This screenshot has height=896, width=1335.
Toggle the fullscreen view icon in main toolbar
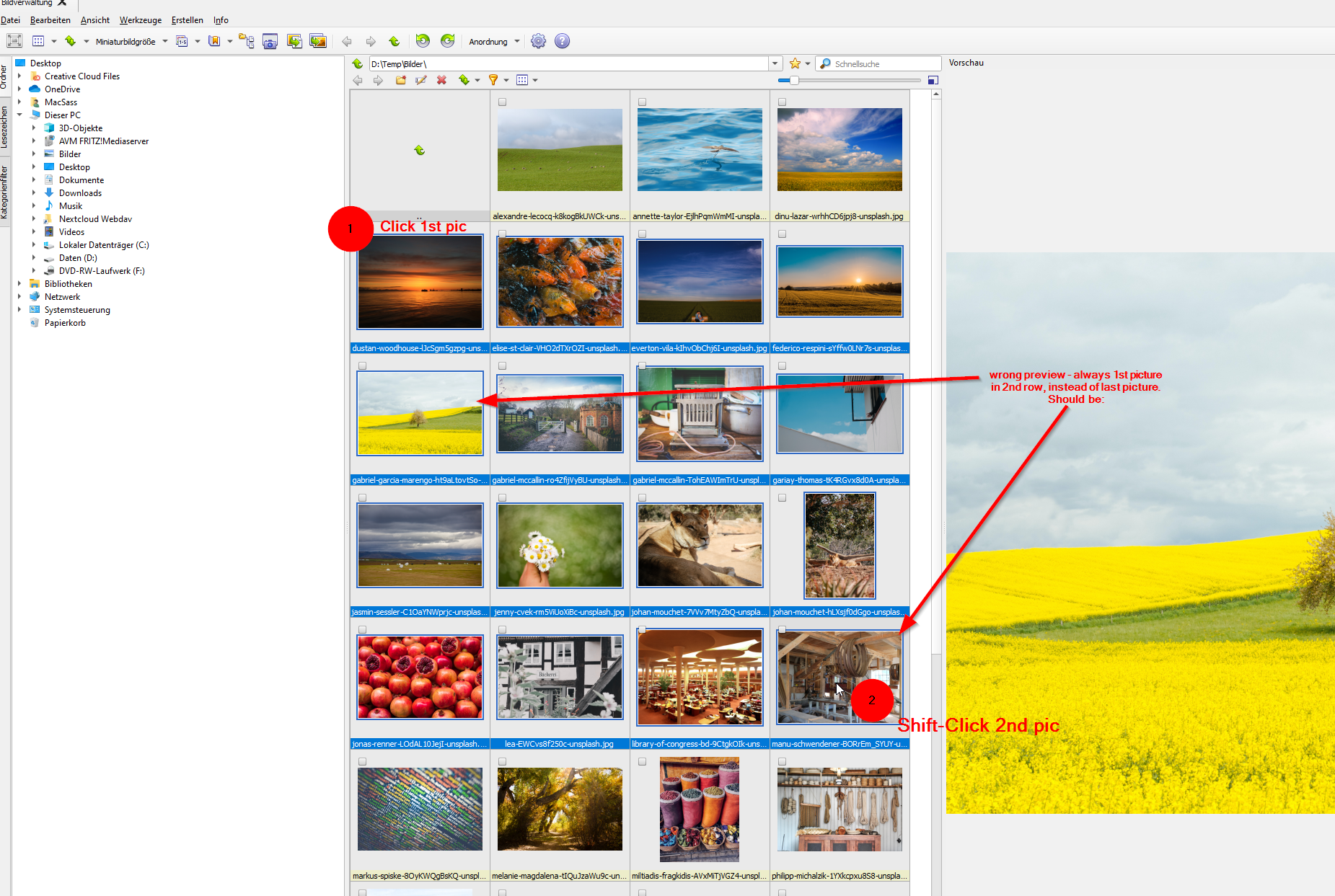pos(14,41)
